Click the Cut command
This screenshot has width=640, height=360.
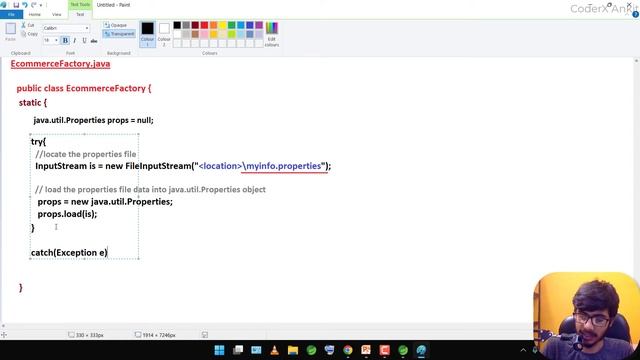(28, 25)
